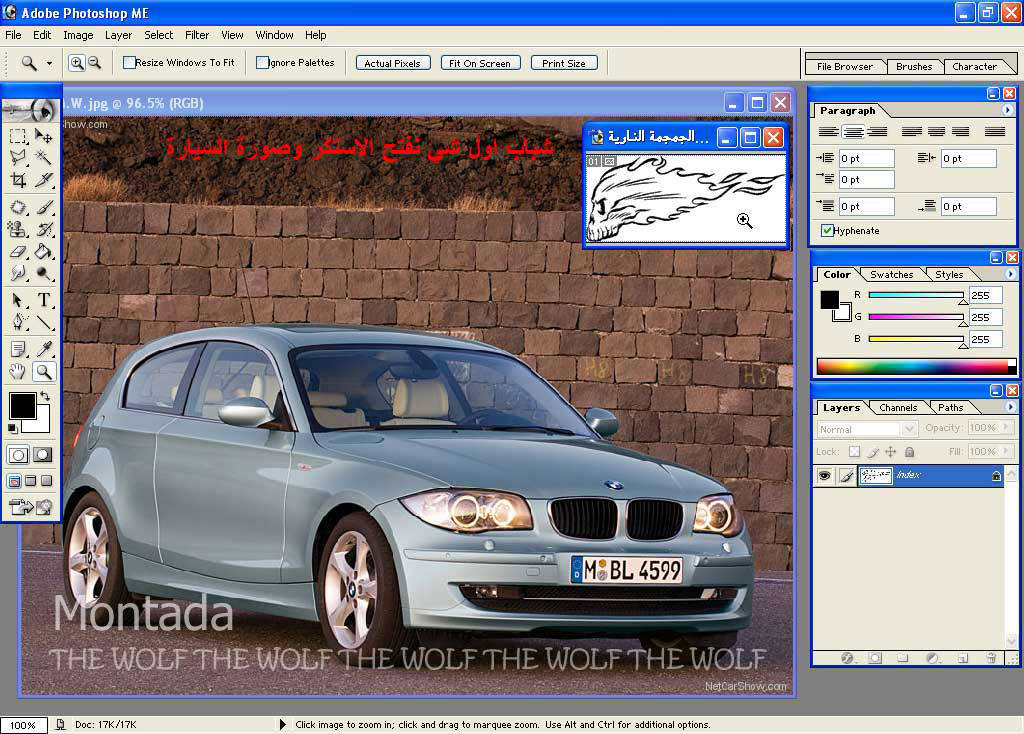Select the Paint Bucket tool
Viewport: 1024px width, 734px height.
44,251
